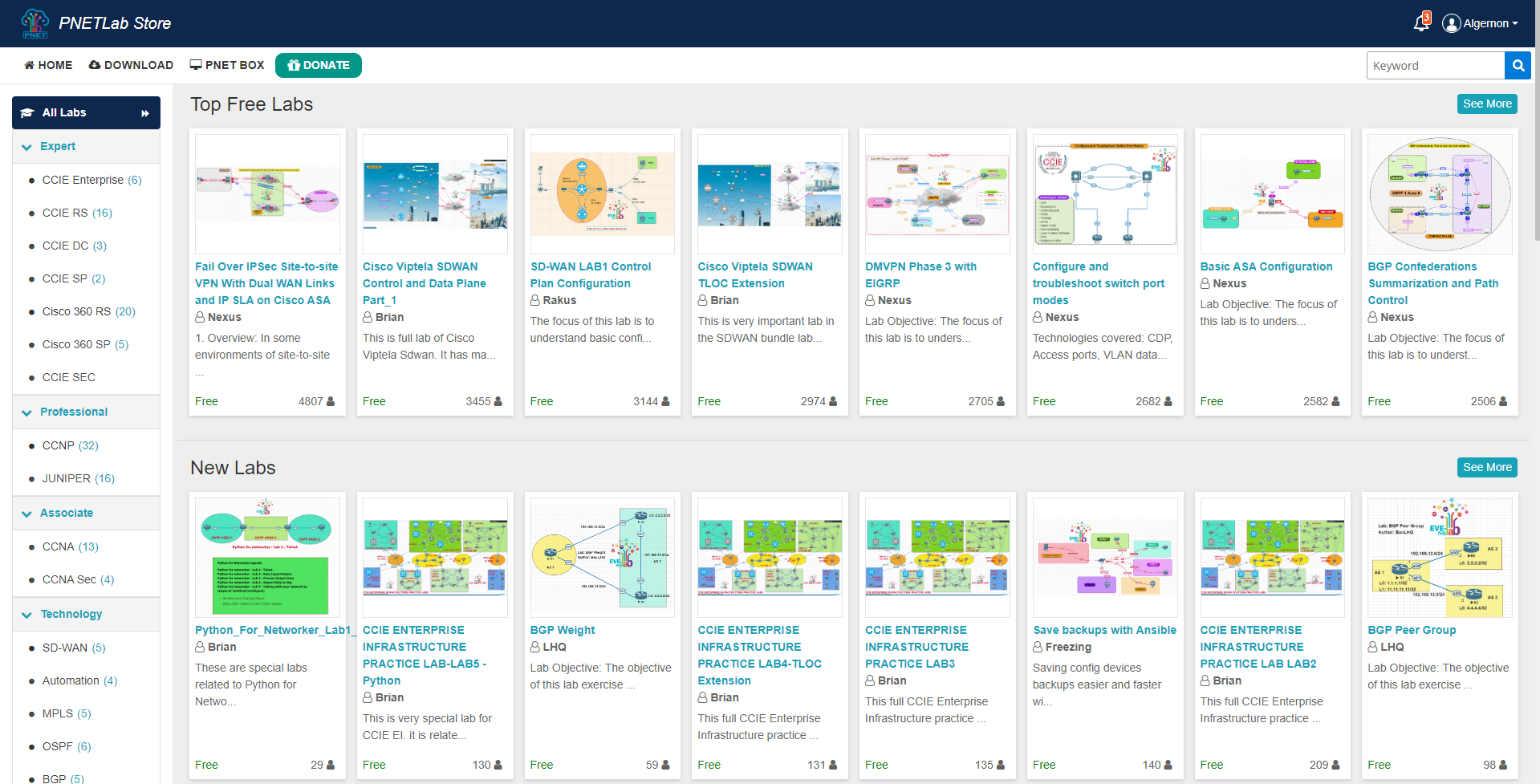Open CCIE DC (3) category
Image resolution: width=1540 pixels, height=784 pixels.
click(75, 246)
